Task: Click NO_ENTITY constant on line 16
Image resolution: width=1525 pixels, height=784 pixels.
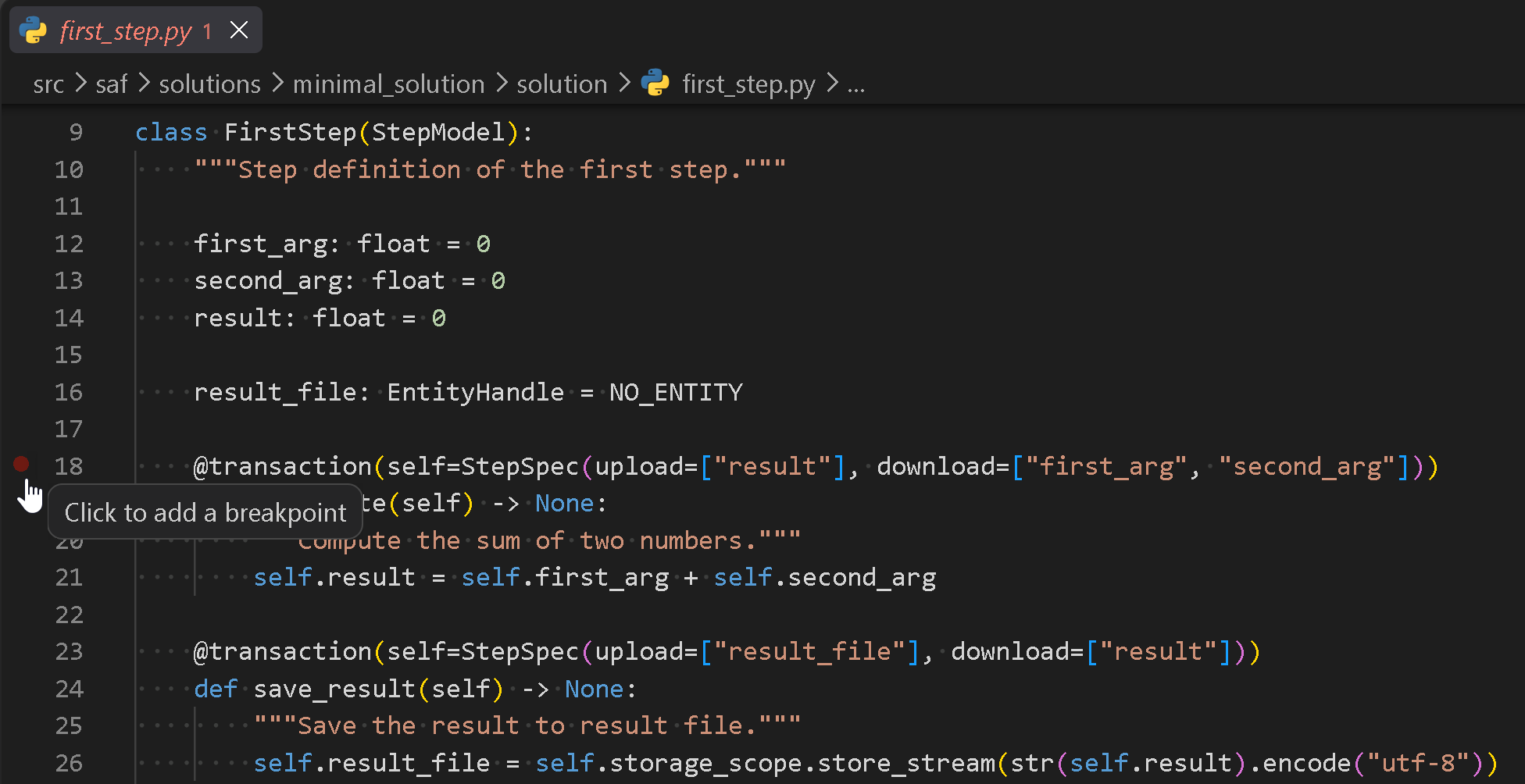Action: (676, 392)
